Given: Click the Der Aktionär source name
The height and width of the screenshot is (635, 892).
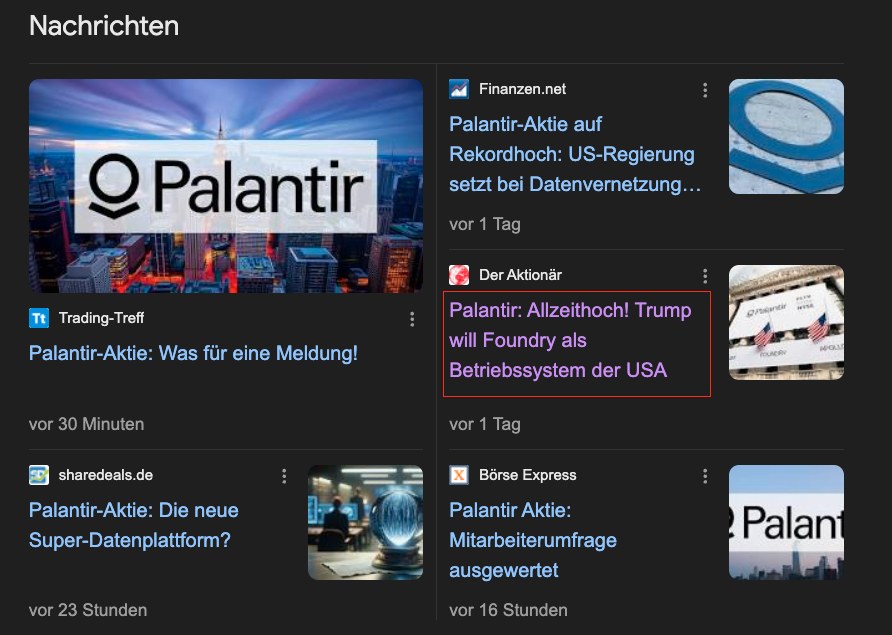Looking at the screenshot, I should (520, 275).
